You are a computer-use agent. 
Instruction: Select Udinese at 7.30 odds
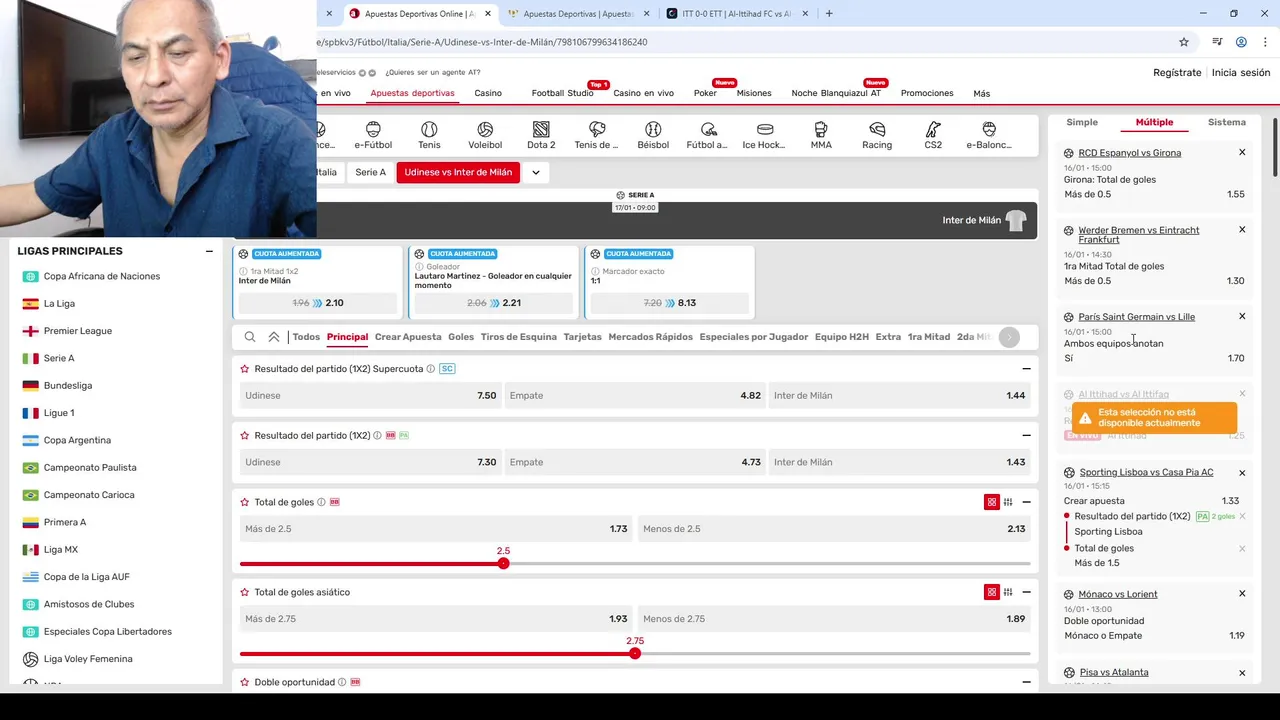(x=370, y=462)
